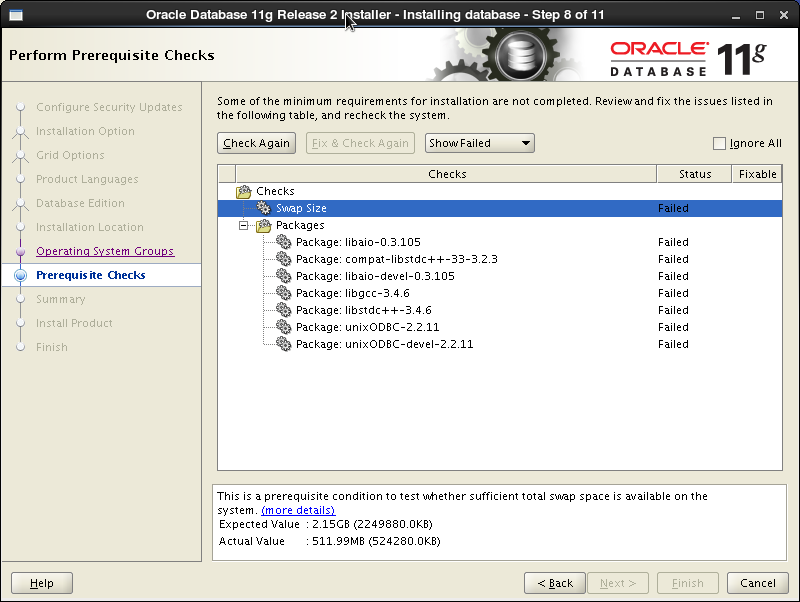Click the Checks column header
Screen dimensions: 800x602
coord(446,174)
